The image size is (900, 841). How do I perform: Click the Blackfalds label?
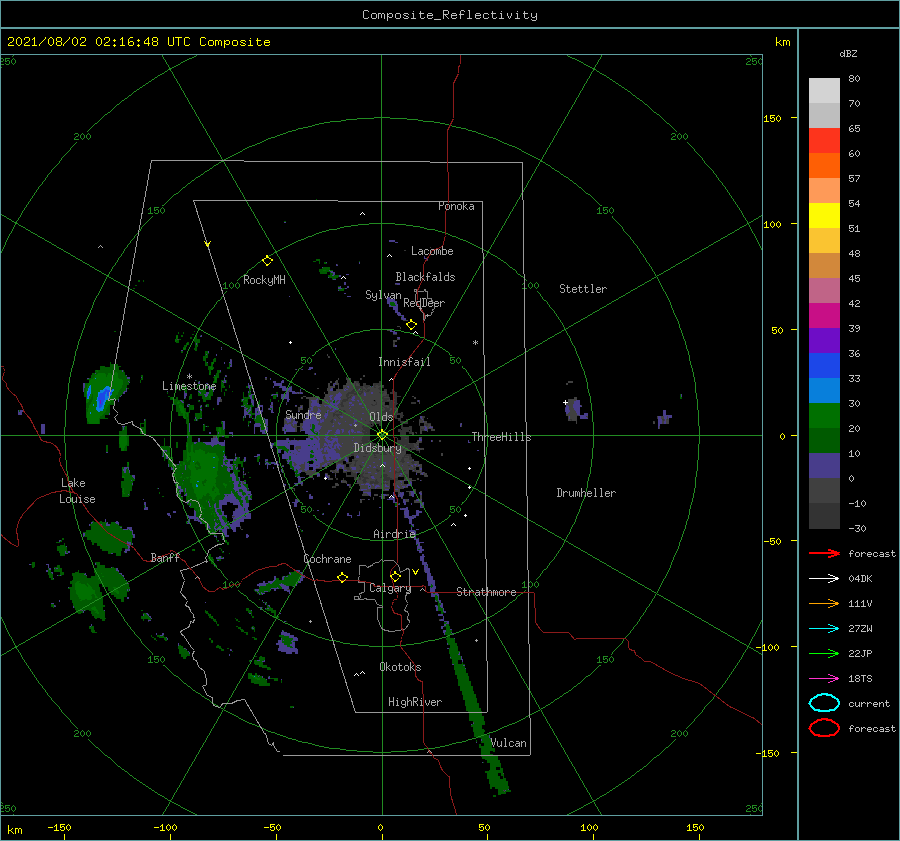pyautogui.click(x=425, y=277)
